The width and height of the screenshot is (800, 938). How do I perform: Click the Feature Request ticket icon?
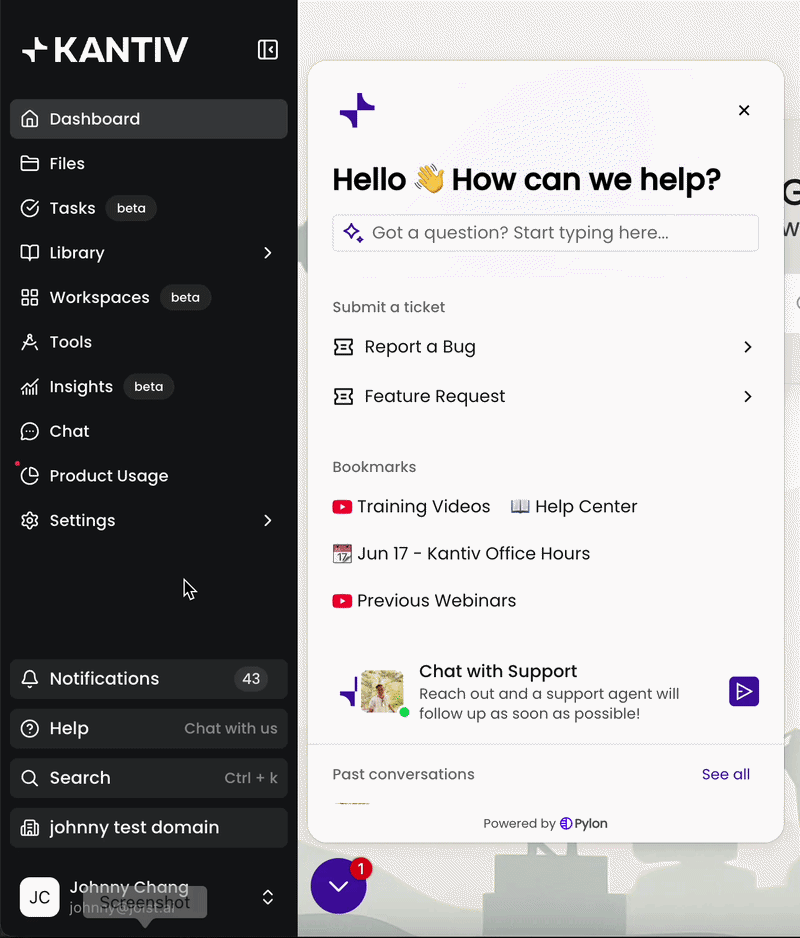(x=343, y=397)
